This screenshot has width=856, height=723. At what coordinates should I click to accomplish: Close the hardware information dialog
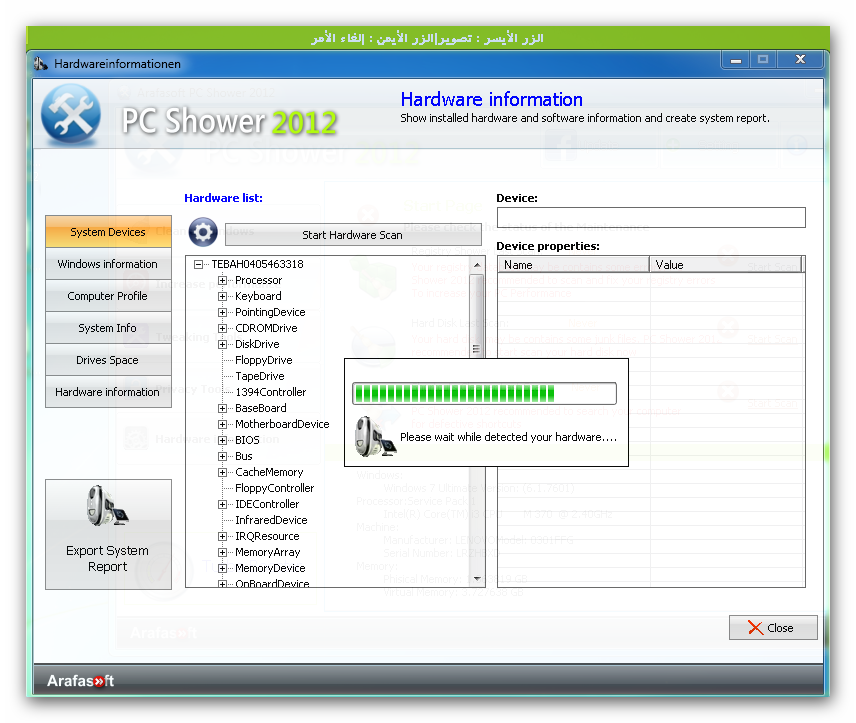click(773, 628)
